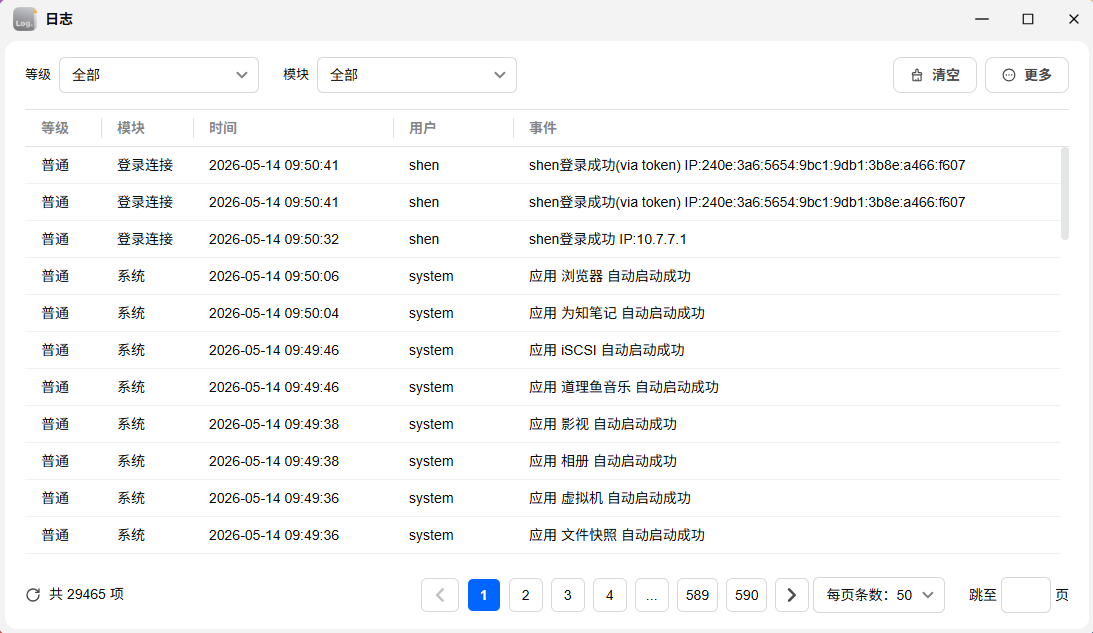This screenshot has width=1093, height=633.
Task: Go to page 2
Action: click(526, 595)
